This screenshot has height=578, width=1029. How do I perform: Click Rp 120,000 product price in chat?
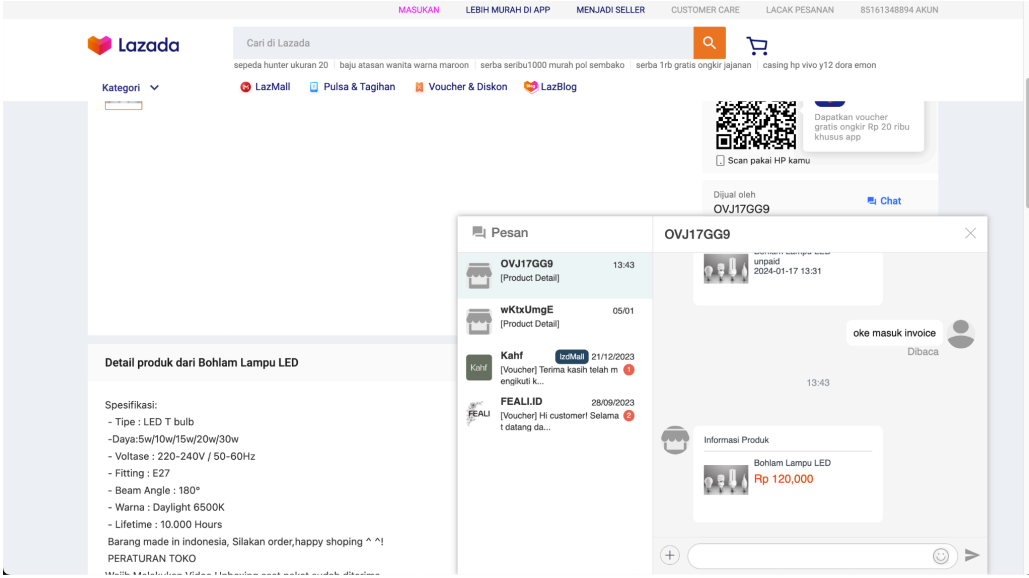[784, 479]
